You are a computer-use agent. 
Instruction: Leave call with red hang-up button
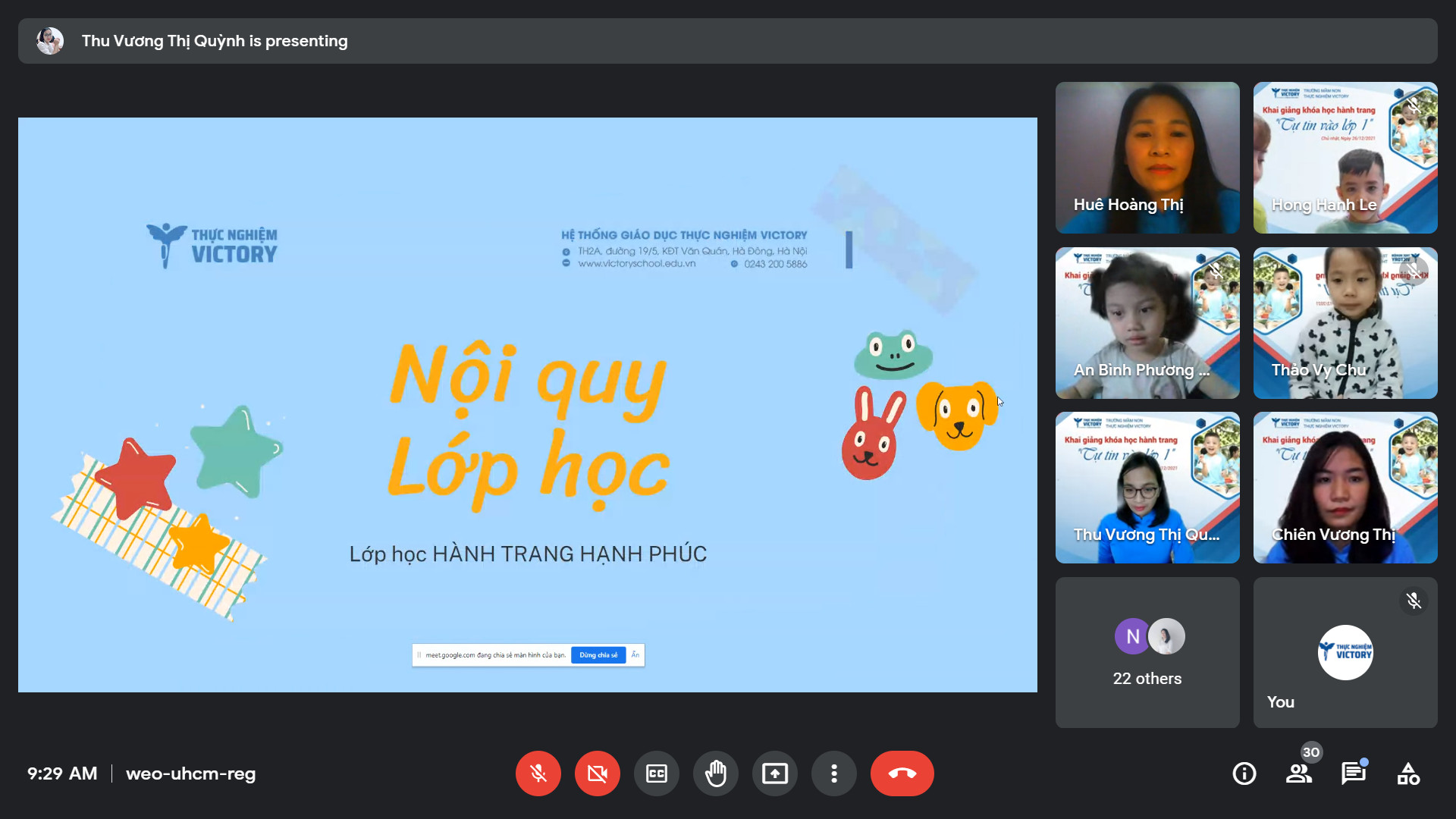point(902,773)
